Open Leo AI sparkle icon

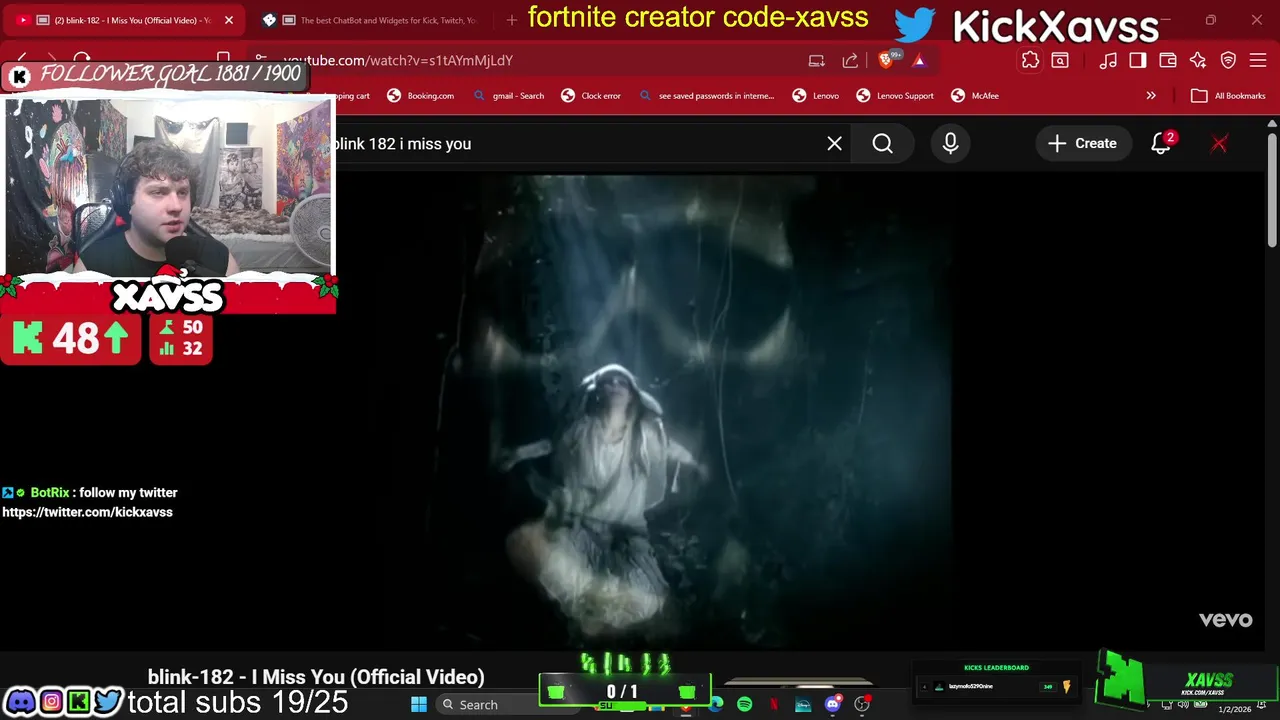point(1198,60)
